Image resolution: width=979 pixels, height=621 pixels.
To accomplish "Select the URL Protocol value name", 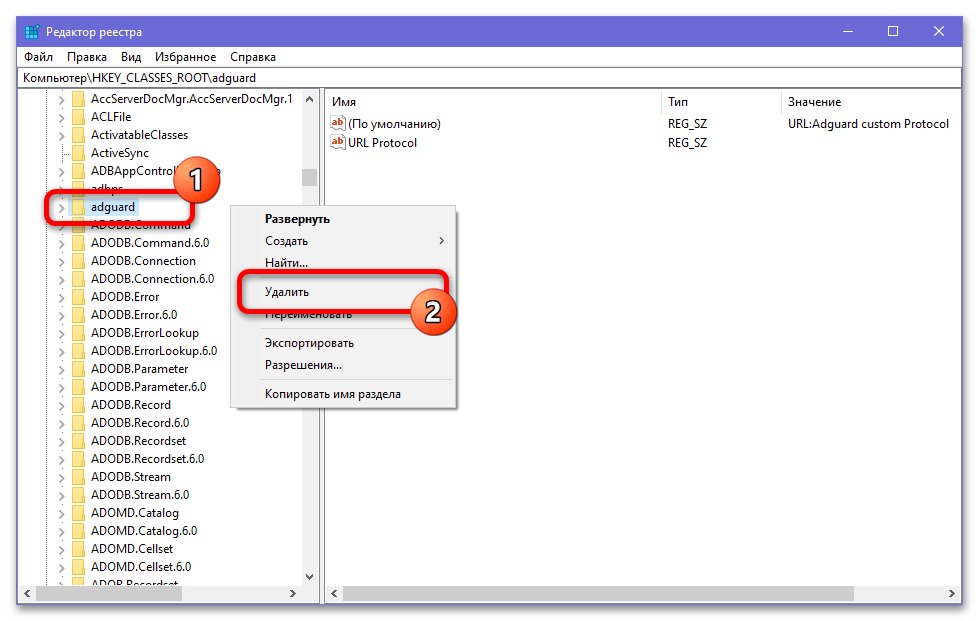I will (382, 143).
